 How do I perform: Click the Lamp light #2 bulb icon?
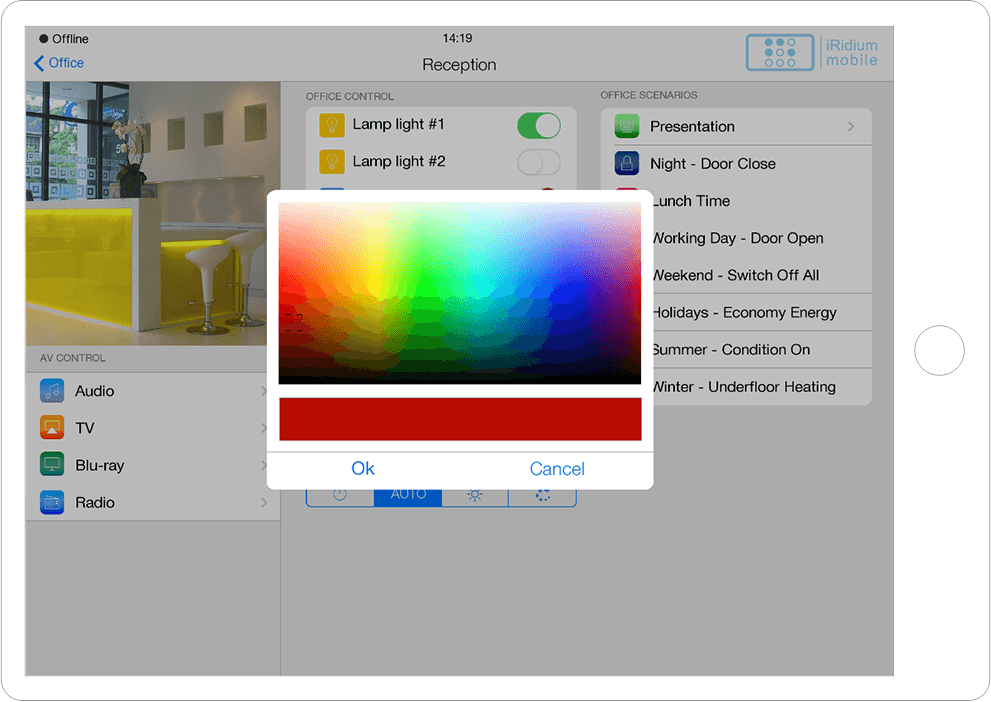click(x=331, y=162)
